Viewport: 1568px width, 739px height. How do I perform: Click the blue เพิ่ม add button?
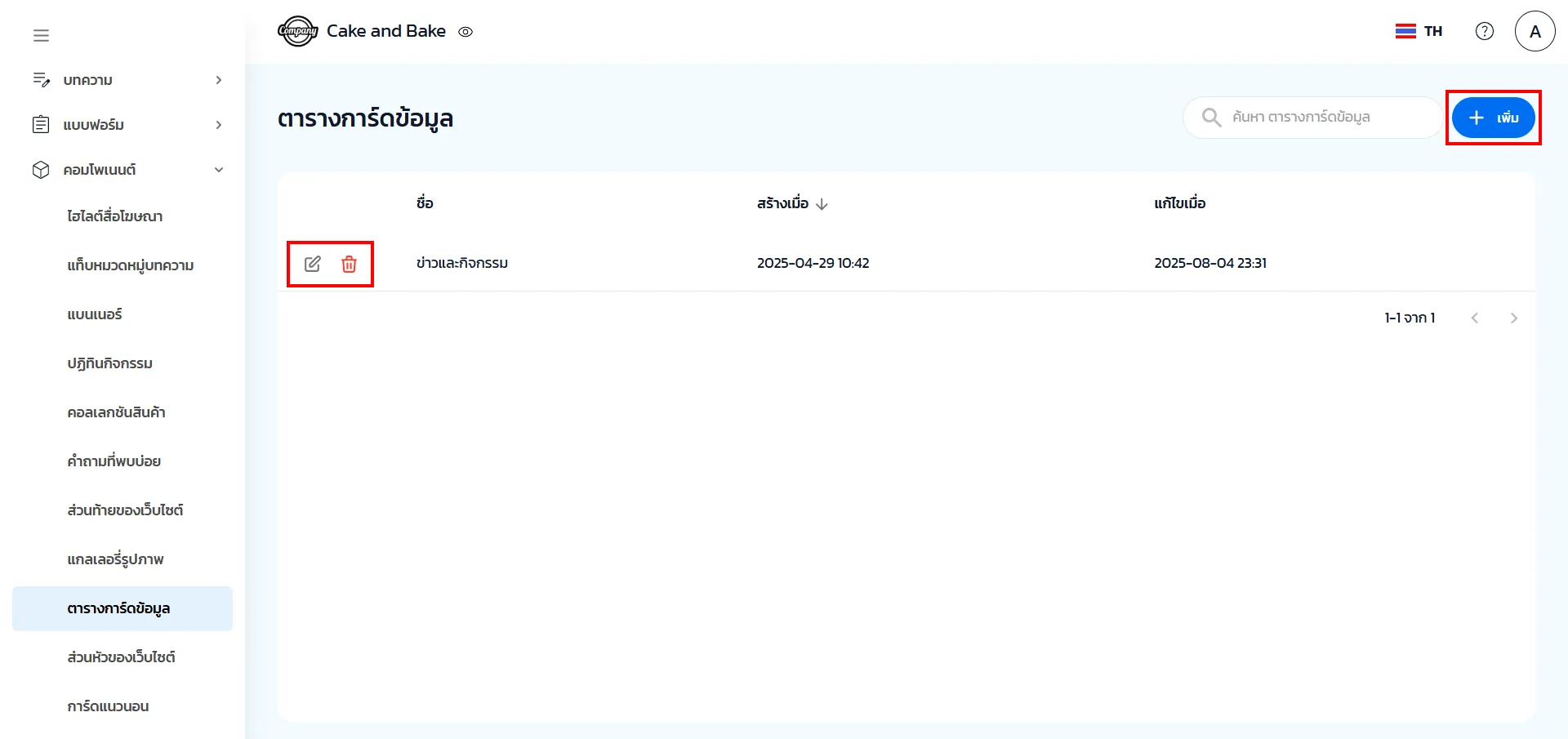1493,118
